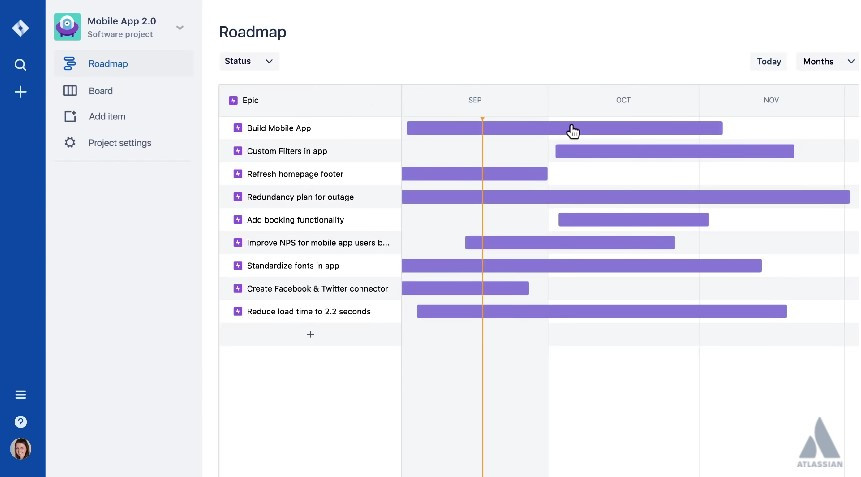This screenshot has width=861, height=477.
Task: Open search from the sidebar magnifier icon
Action: pos(20,65)
